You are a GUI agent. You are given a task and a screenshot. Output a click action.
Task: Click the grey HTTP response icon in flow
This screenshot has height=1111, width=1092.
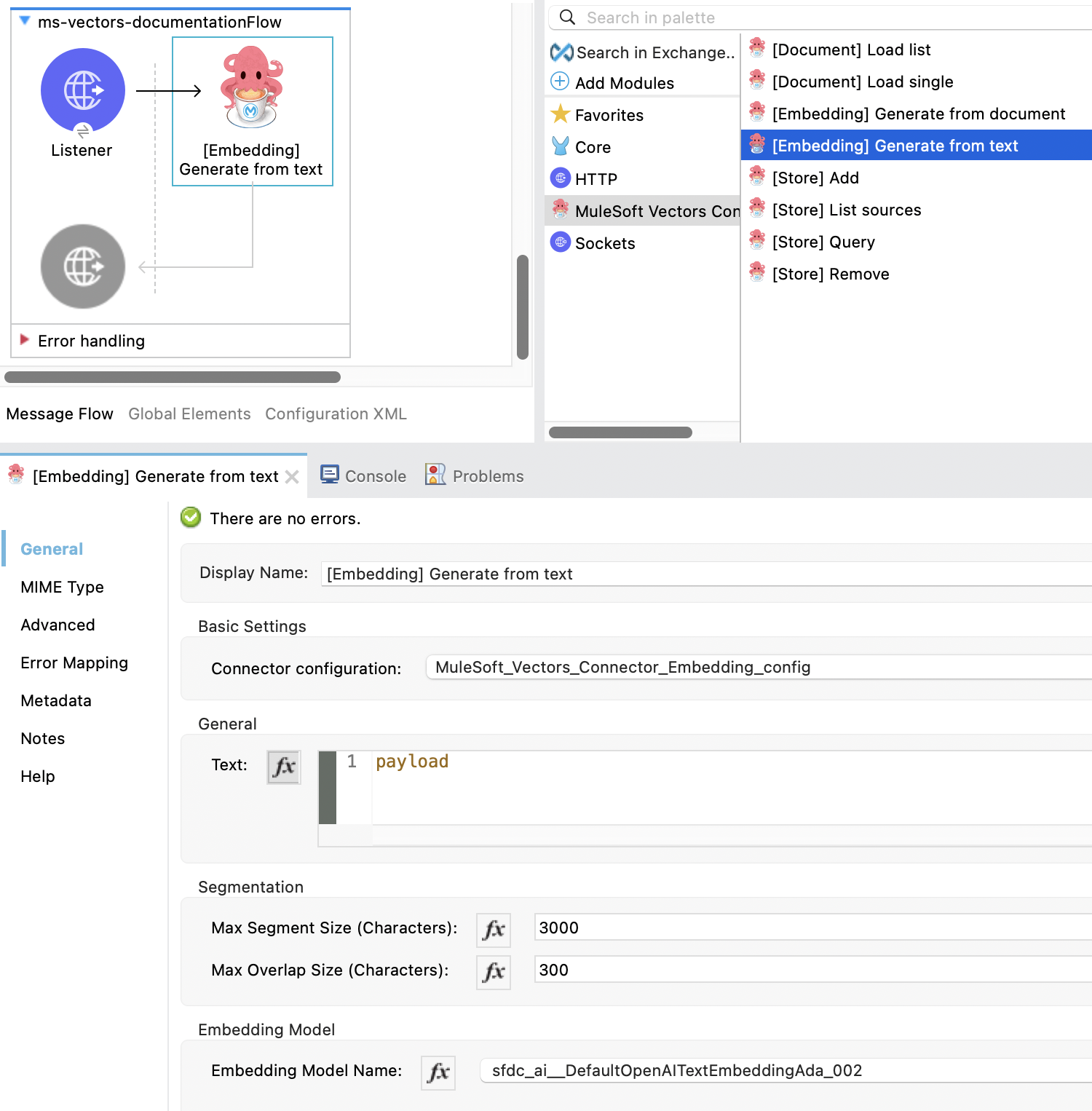(x=83, y=266)
